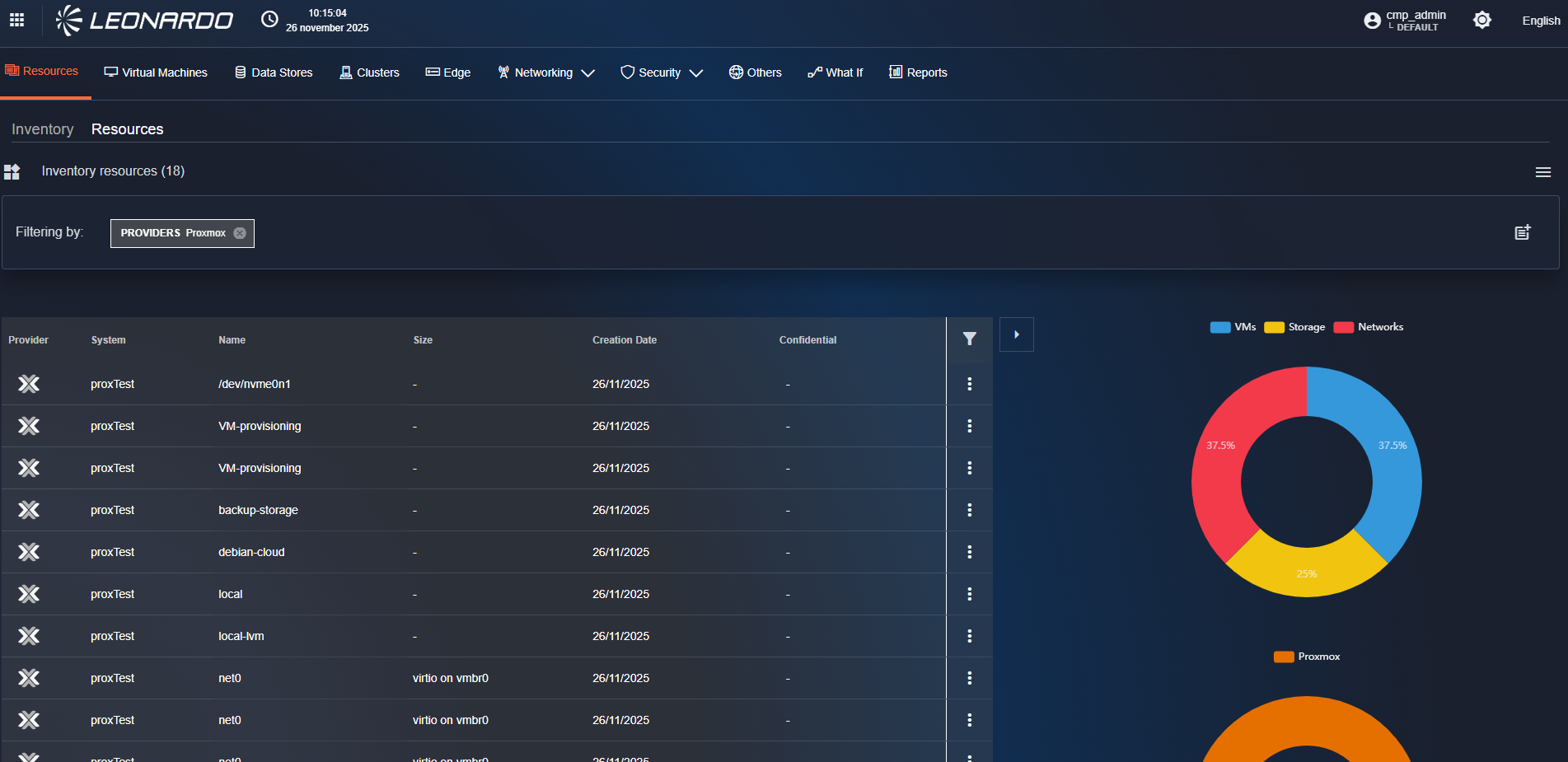Click the add filter list icon
The height and width of the screenshot is (762, 1568).
(x=1522, y=233)
